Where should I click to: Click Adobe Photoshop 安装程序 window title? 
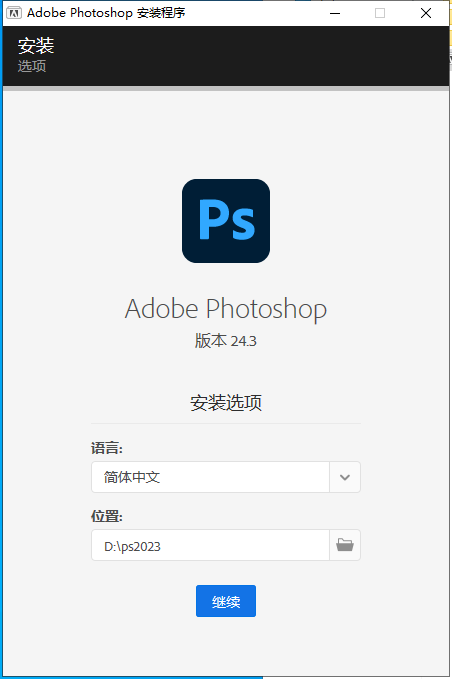tap(106, 13)
